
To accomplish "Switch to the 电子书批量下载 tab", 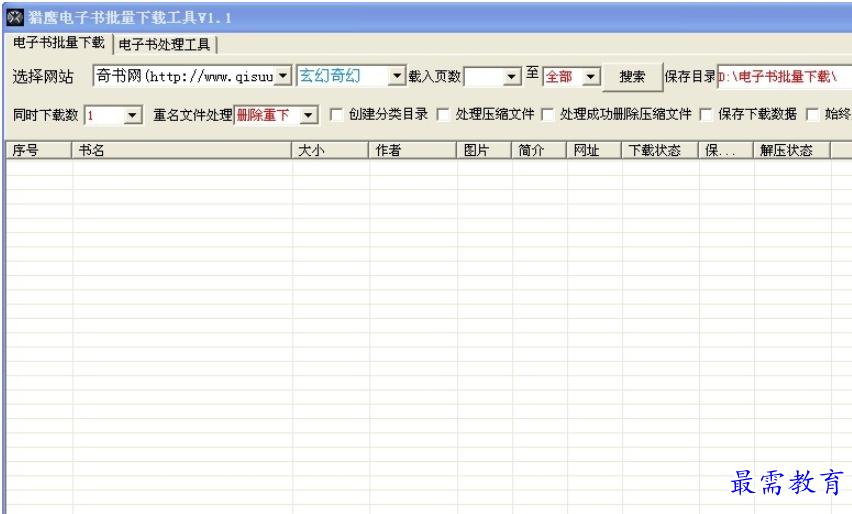I will point(59,43).
